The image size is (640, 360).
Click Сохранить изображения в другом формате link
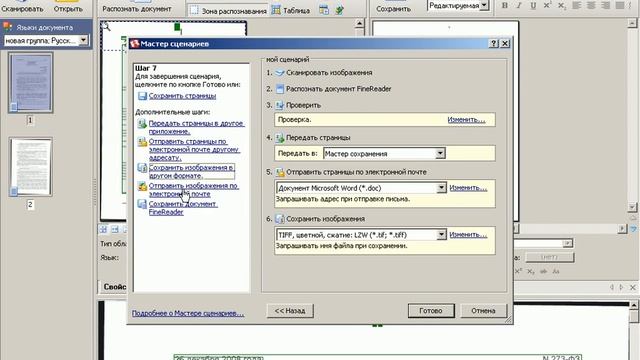click(191, 171)
